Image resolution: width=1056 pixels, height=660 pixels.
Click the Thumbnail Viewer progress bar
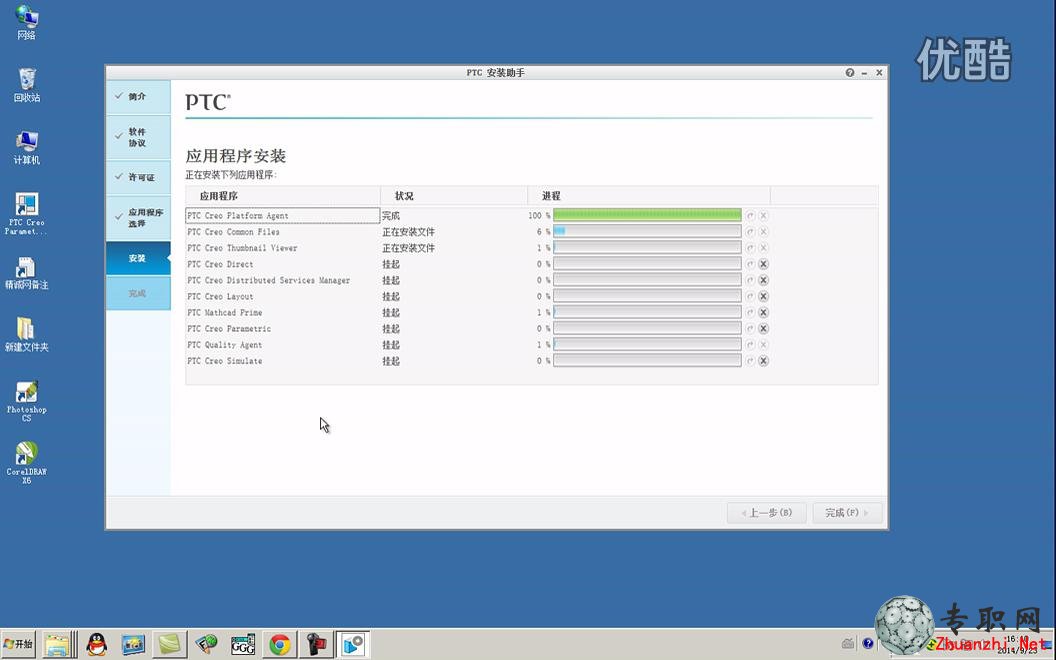[x=647, y=248]
